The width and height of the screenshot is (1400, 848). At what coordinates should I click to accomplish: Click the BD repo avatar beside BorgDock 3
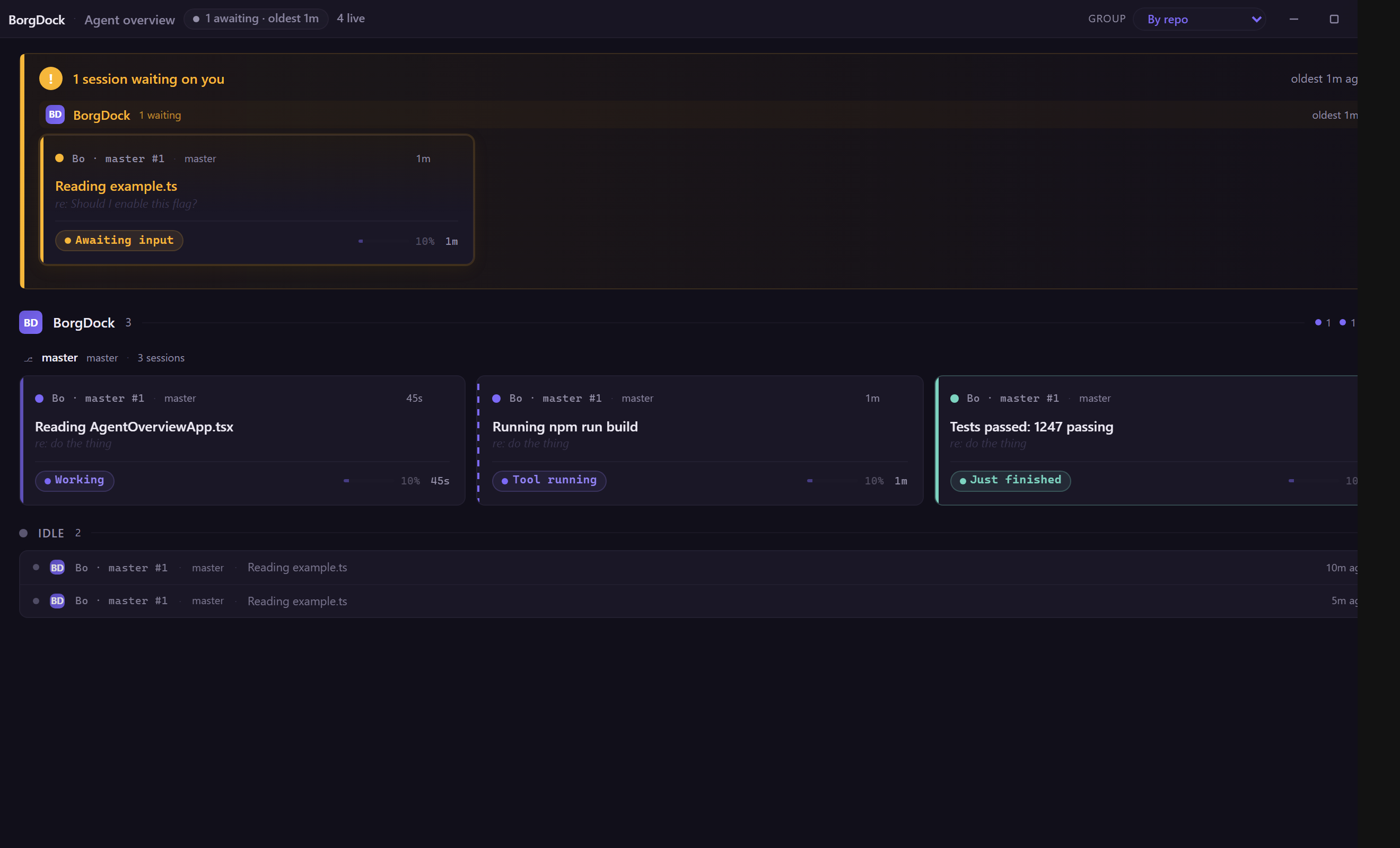[x=31, y=322]
